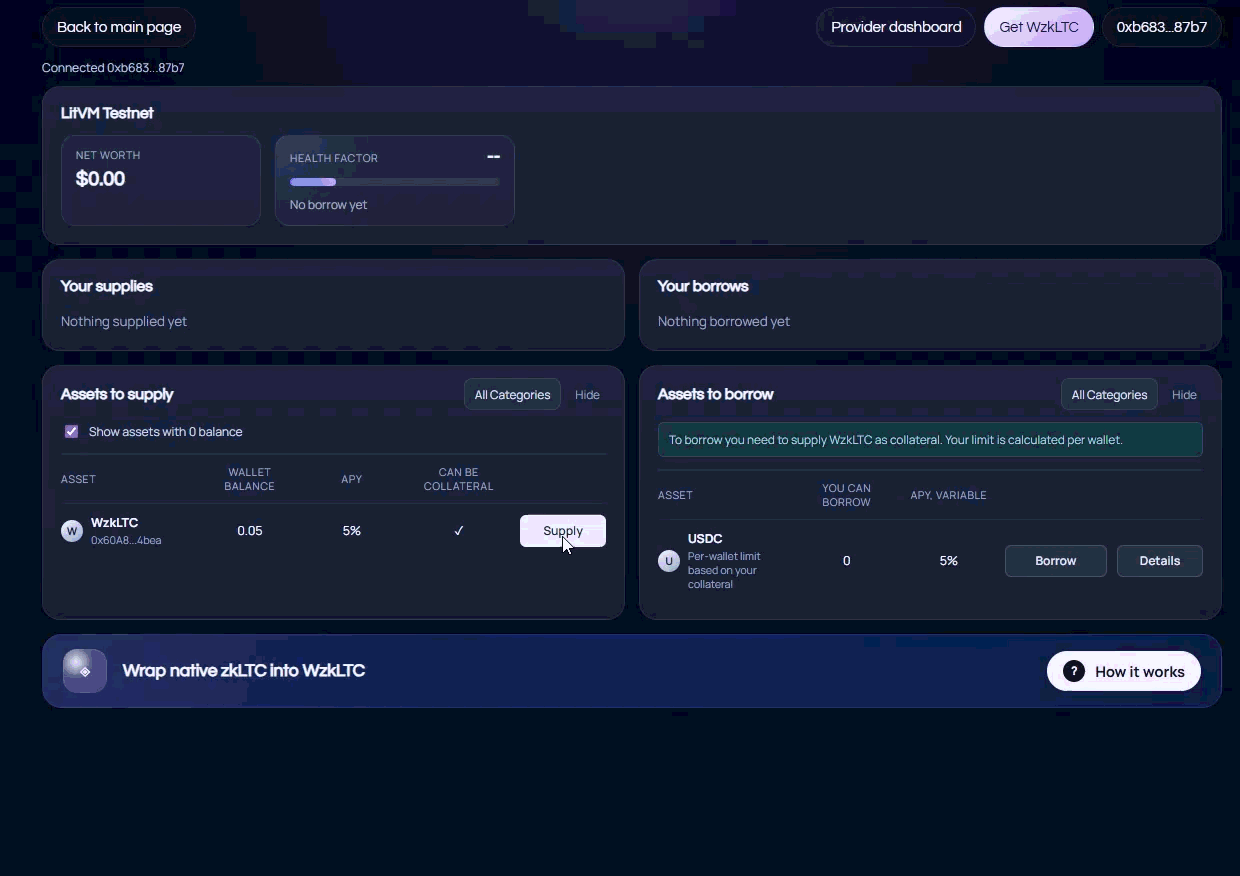1240x876 pixels.
Task: Hide the Assets to supply panel
Action: click(587, 395)
